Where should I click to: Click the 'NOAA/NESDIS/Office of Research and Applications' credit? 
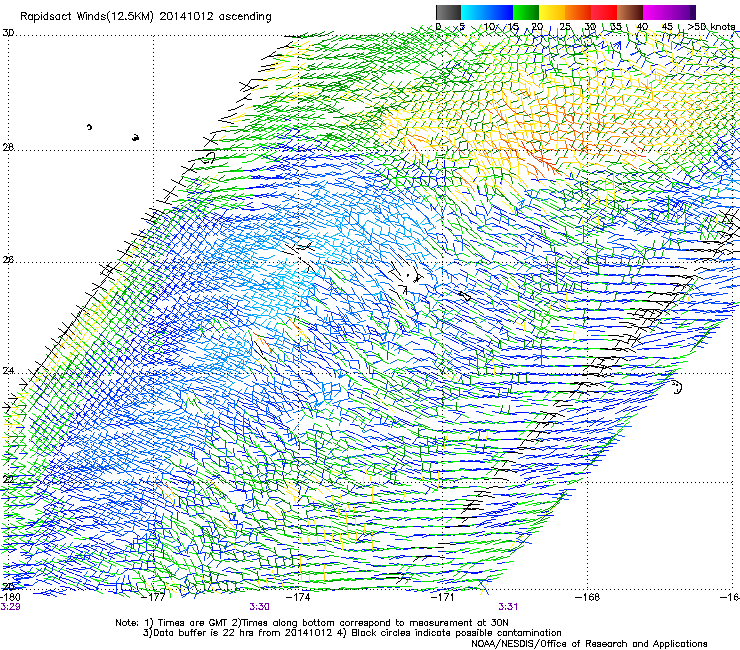pyautogui.click(x=589, y=644)
